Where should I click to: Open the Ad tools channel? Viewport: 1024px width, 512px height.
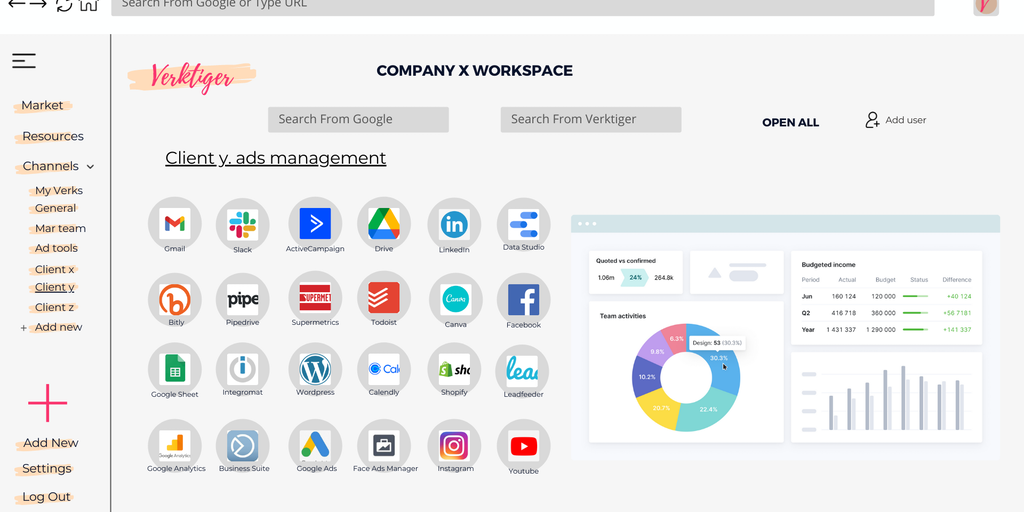(x=56, y=248)
